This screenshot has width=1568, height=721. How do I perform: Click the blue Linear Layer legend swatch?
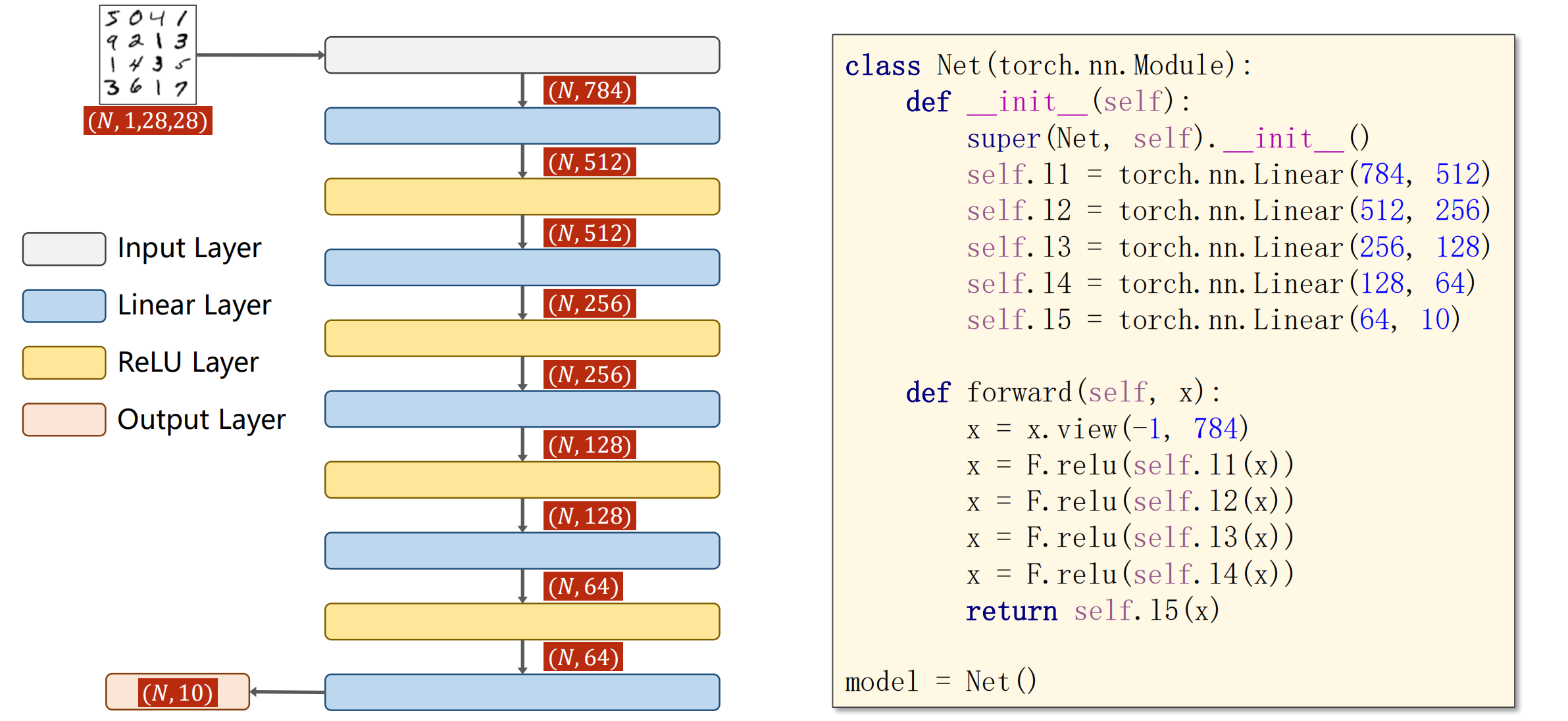pos(64,306)
